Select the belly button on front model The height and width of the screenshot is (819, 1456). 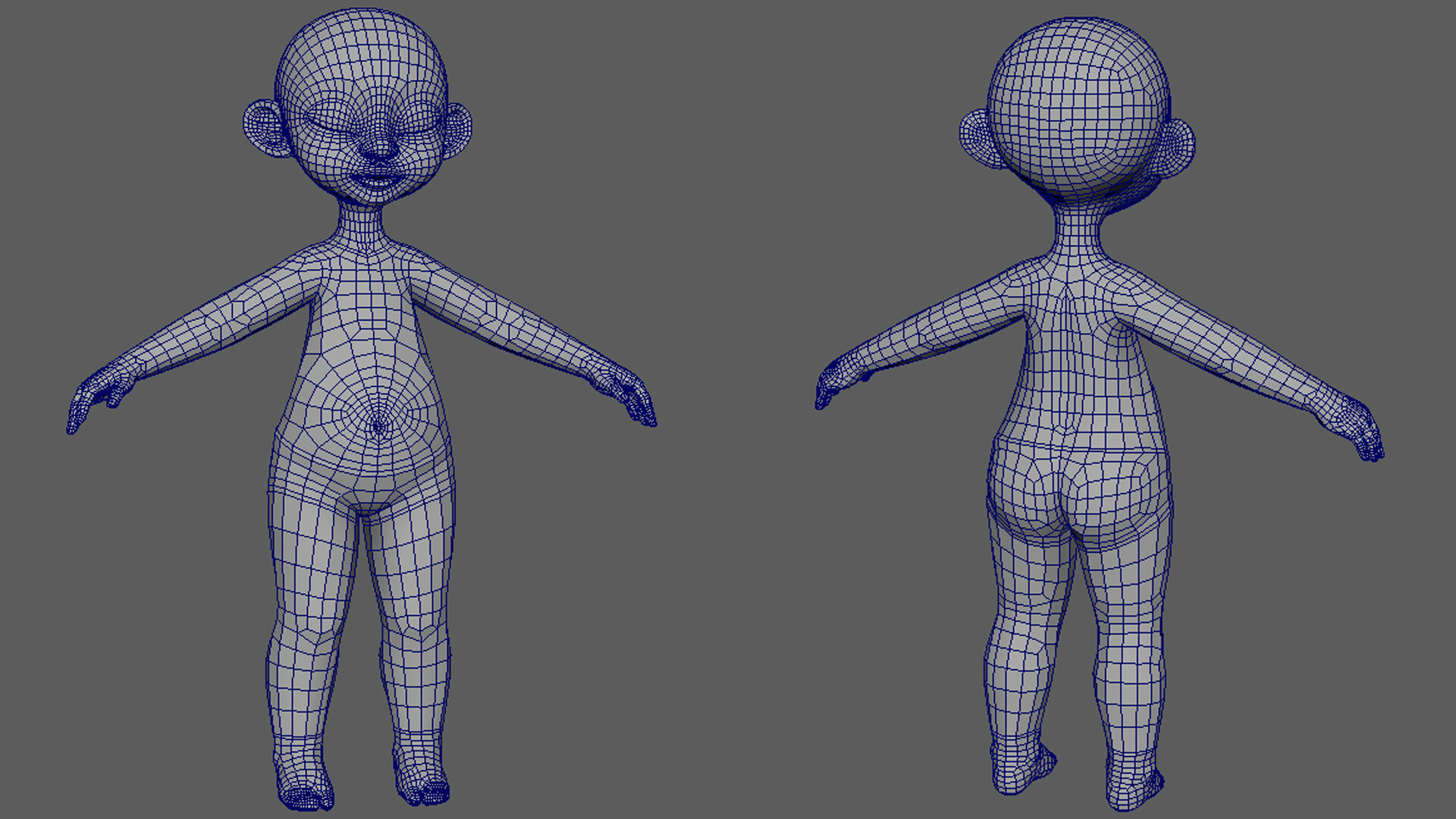pos(378,426)
